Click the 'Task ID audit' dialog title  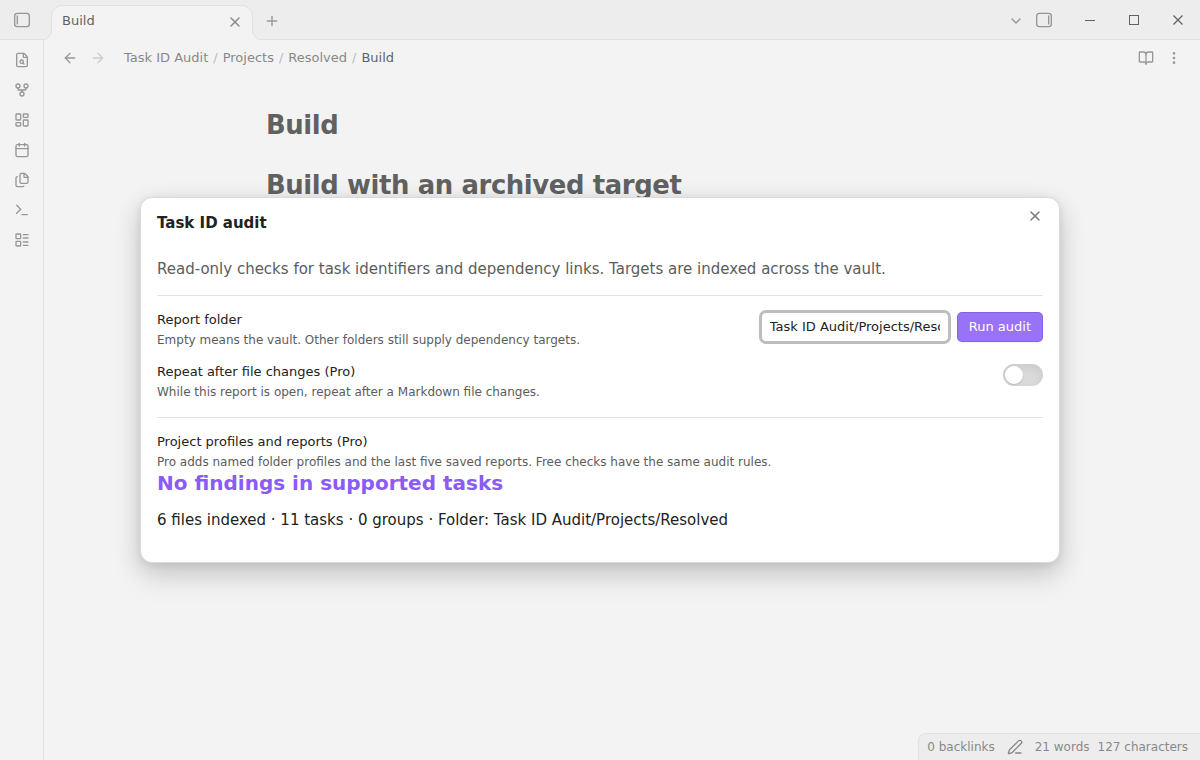[x=212, y=223]
